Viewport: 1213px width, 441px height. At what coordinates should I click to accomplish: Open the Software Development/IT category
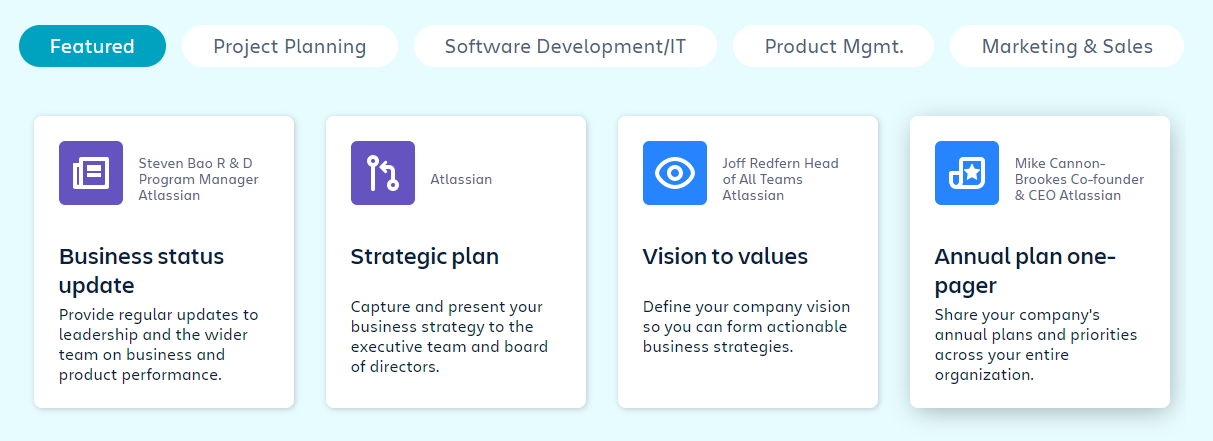pyautogui.click(x=566, y=46)
